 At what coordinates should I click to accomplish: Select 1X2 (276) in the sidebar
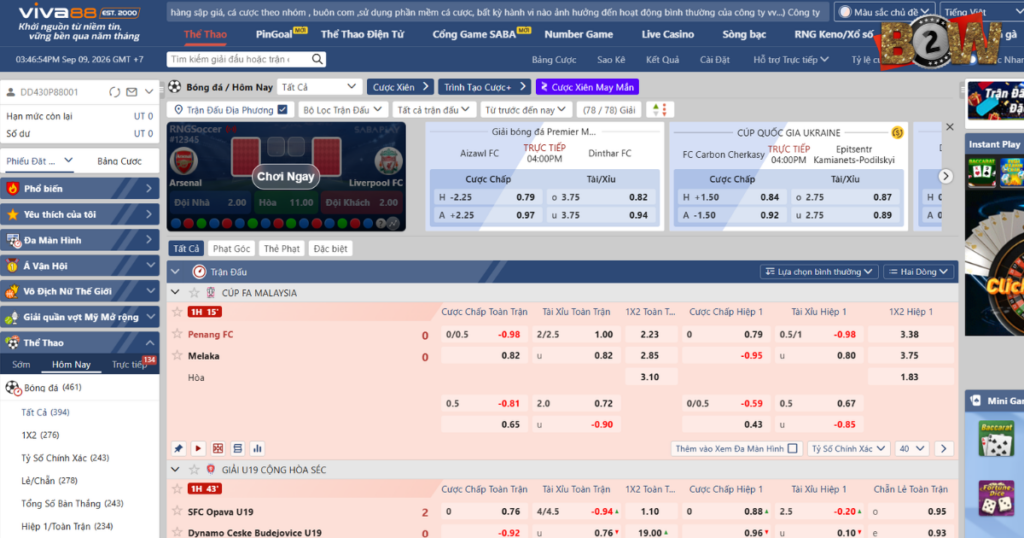point(40,435)
